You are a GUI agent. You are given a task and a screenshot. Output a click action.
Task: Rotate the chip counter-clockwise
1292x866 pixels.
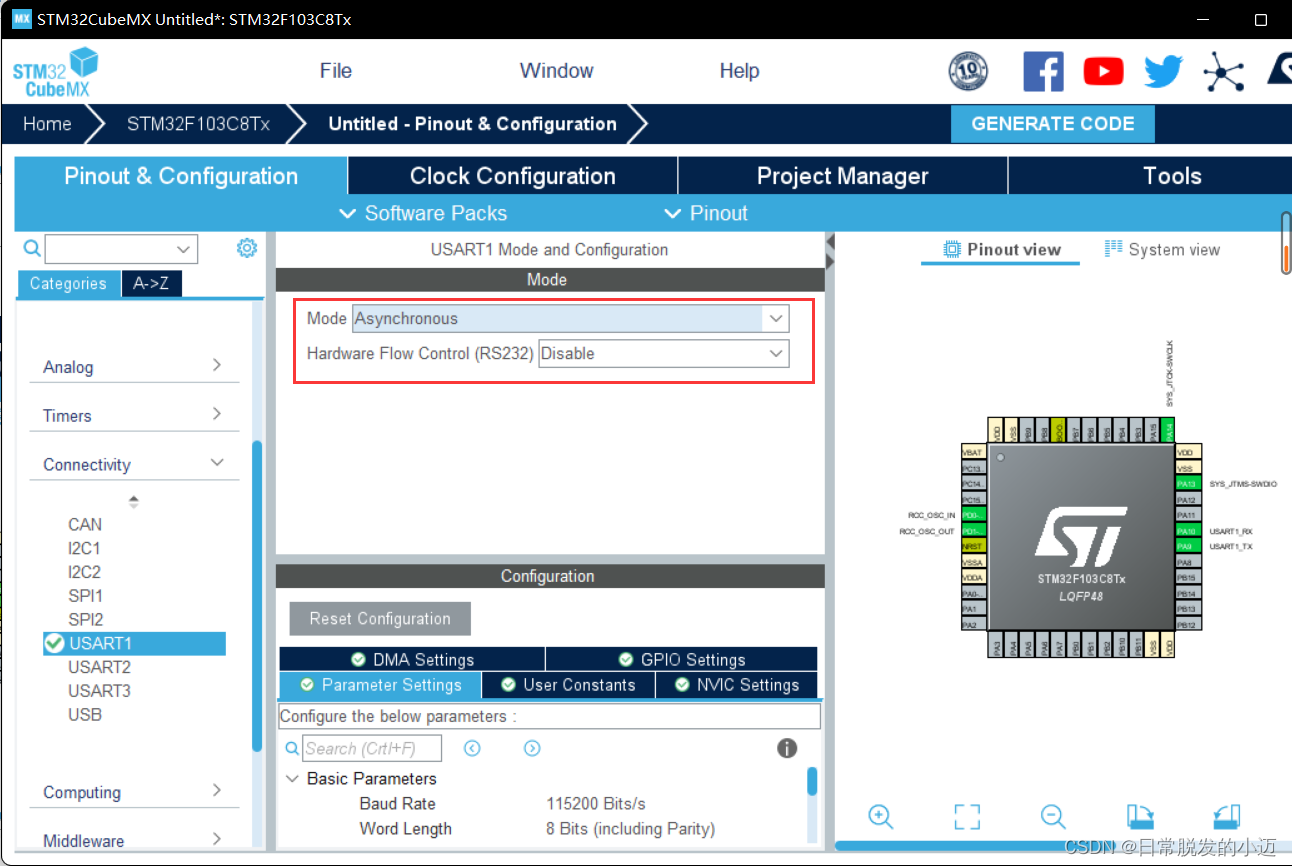coord(1227,816)
